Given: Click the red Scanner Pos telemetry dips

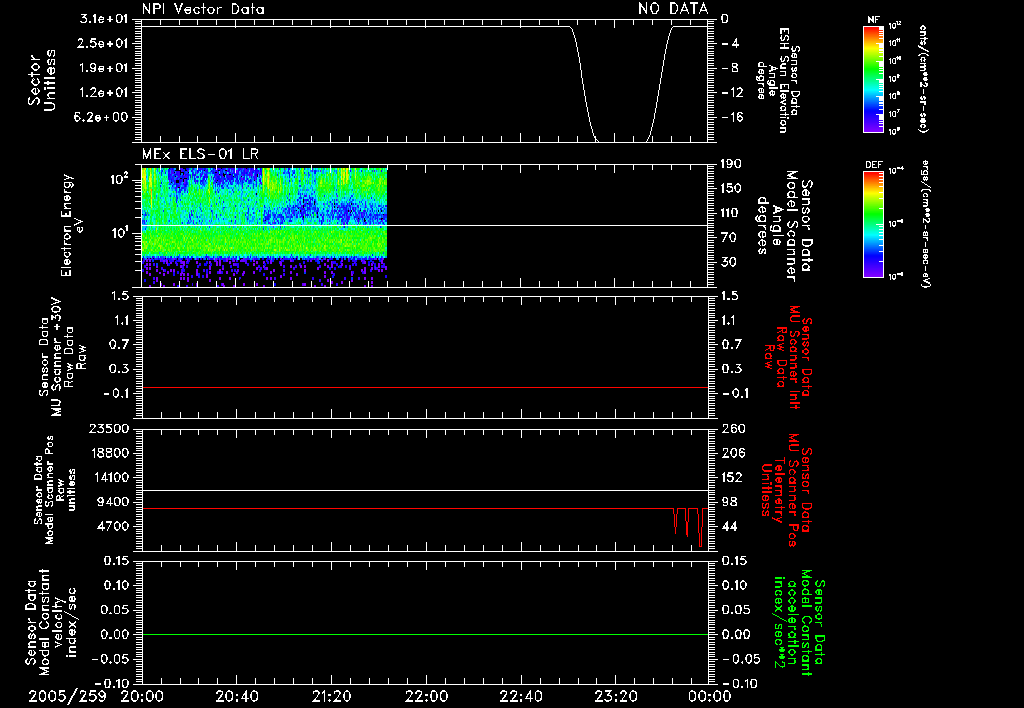Looking at the screenshot, I should [x=690, y=526].
